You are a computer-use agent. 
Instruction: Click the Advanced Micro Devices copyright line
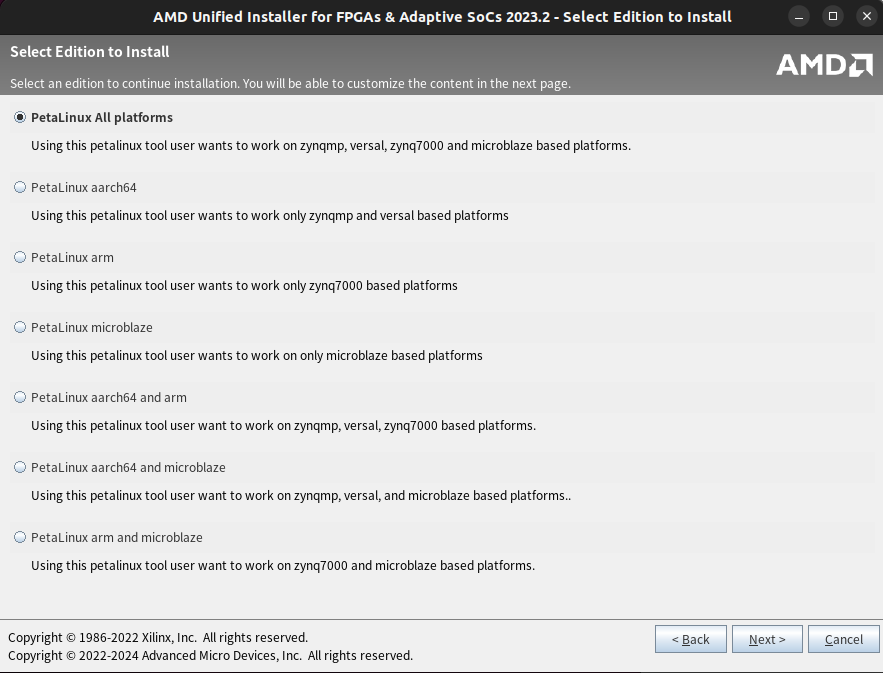pyautogui.click(x=210, y=656)
